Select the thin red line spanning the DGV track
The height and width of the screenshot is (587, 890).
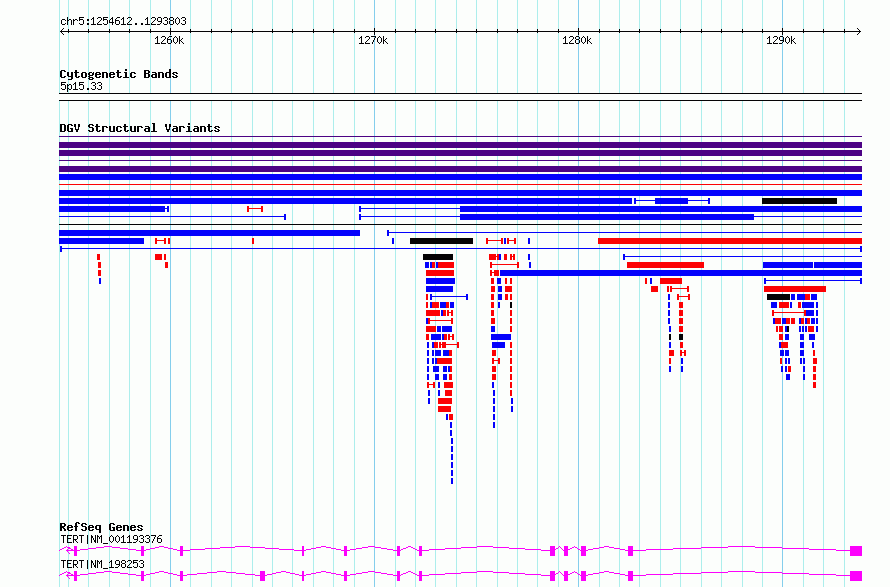460,185
